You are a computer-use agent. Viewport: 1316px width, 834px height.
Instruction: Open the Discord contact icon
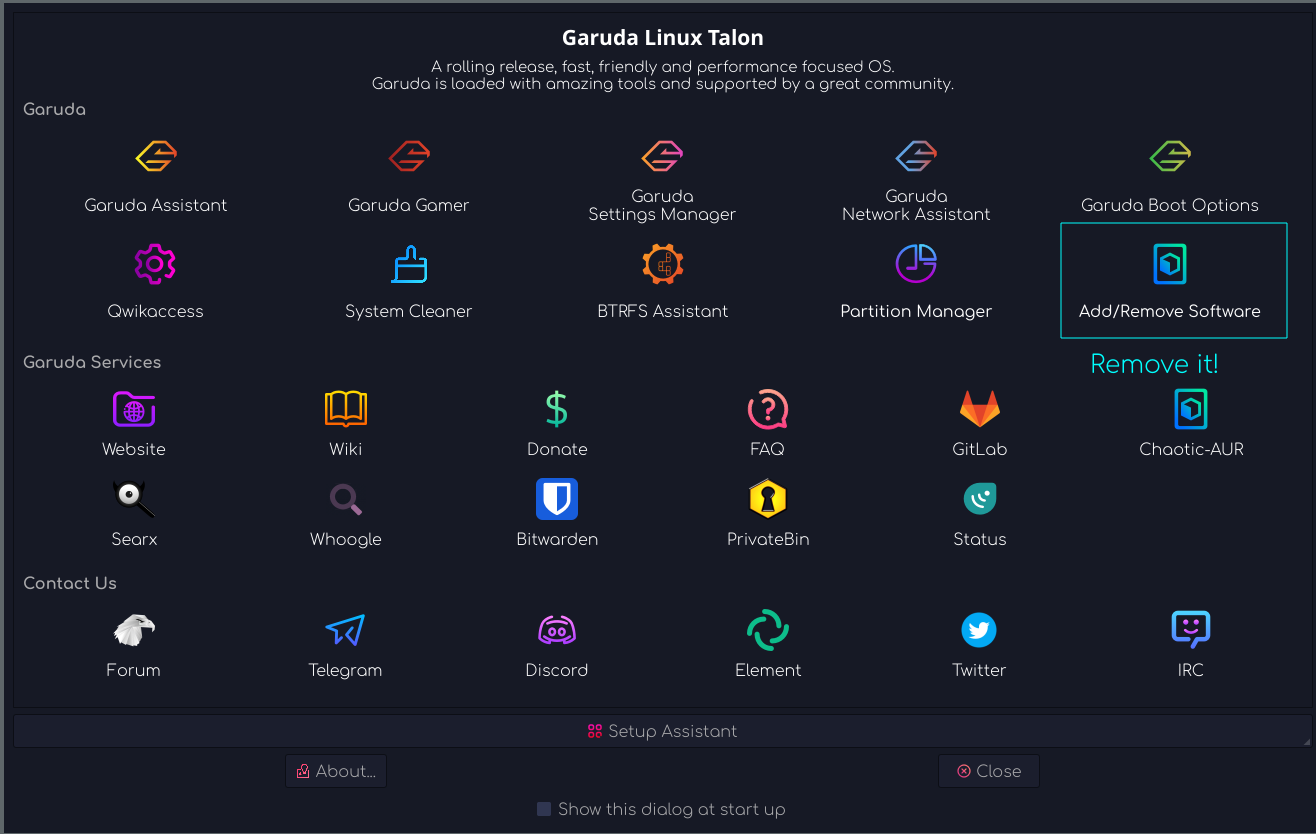[x=557, y=630]
